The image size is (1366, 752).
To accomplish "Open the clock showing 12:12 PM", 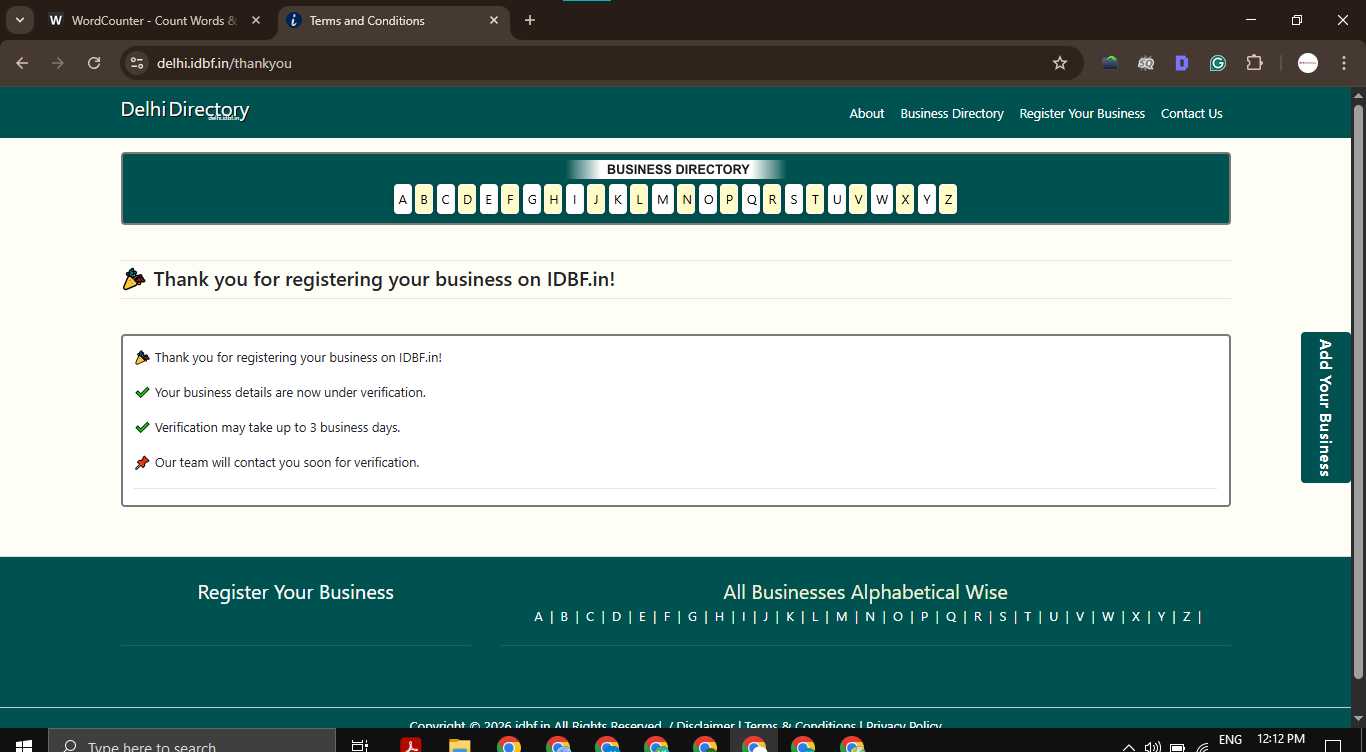I will tap(1281, 740).
